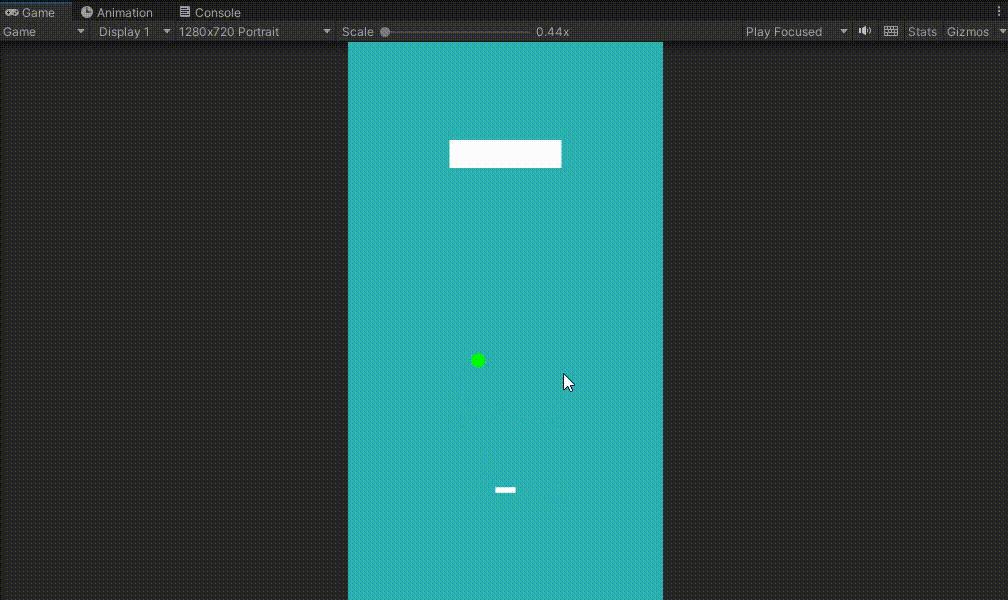Image resolution: width=1008 pixels, height=600 pixels.
Task: Mute game audio with the speaker icon
Action: click(x=864, y=31)
